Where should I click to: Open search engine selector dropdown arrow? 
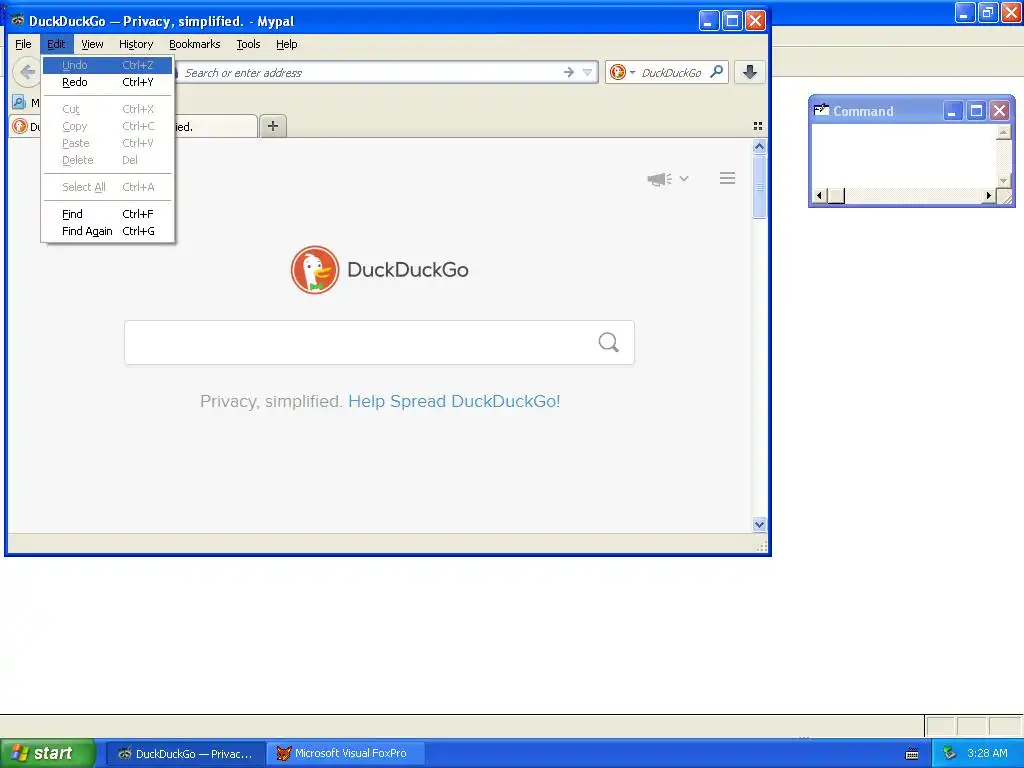(632, 72)
